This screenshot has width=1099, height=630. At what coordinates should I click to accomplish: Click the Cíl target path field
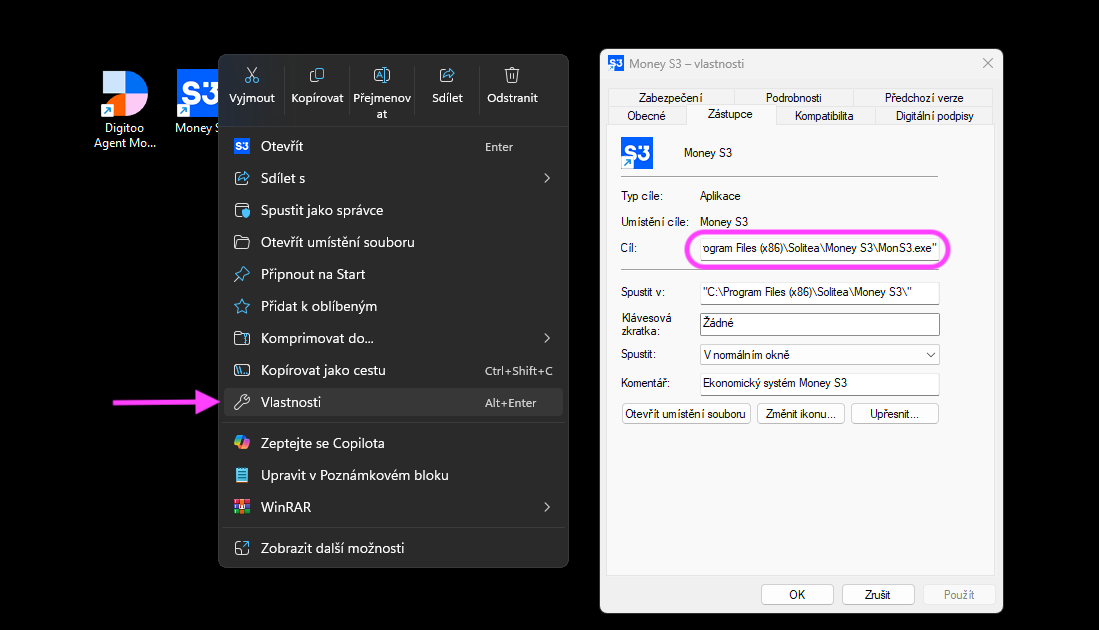pyautogui.click(x=819, y=248)
